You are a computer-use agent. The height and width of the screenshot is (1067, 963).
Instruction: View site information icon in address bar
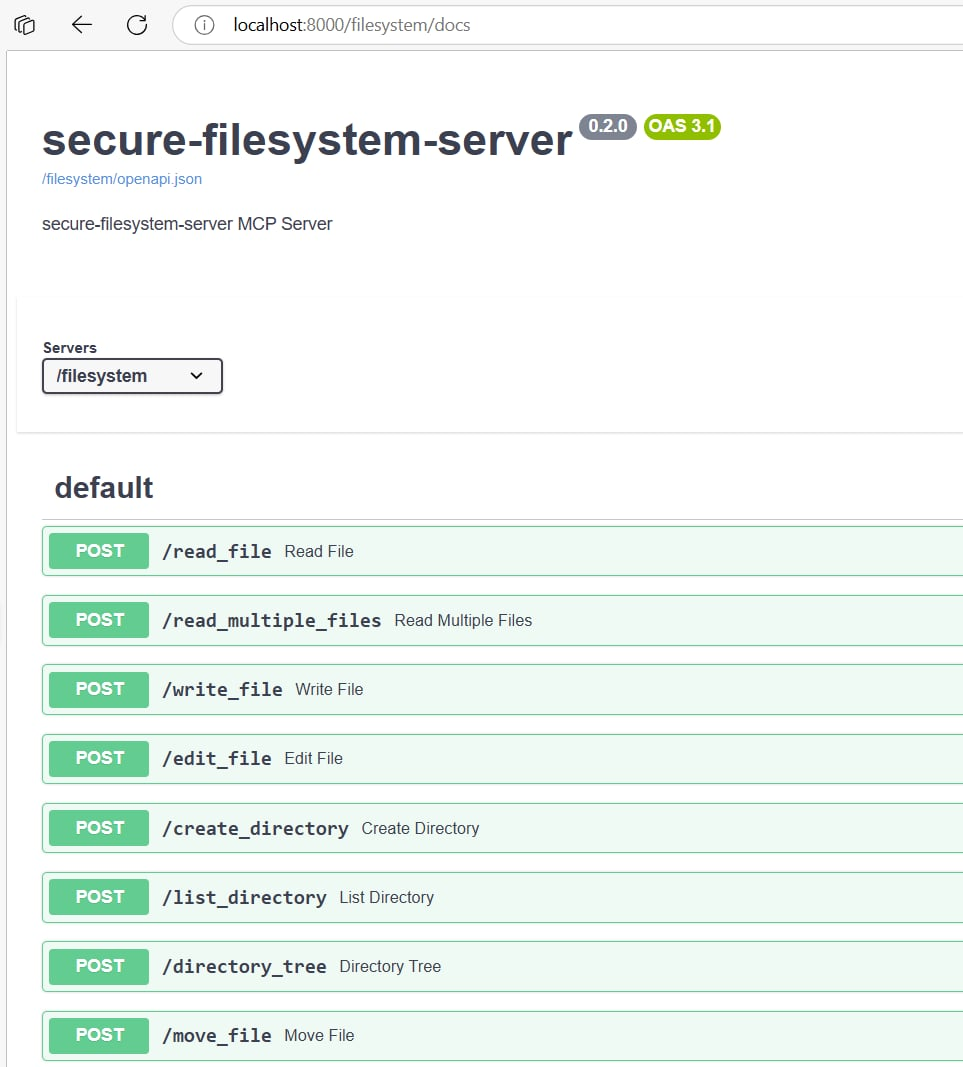(x=204, y=25)
